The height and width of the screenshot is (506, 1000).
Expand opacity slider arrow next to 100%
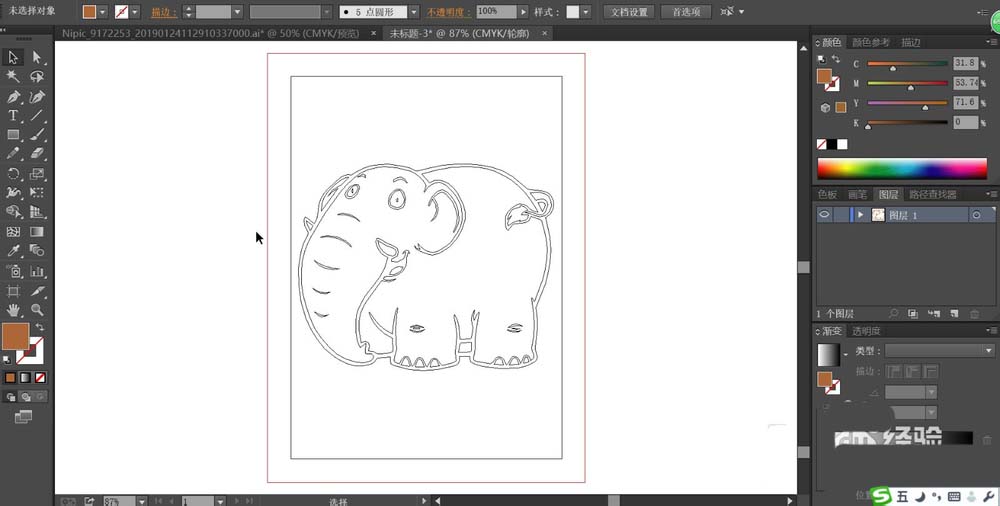(x=523, y=11)
